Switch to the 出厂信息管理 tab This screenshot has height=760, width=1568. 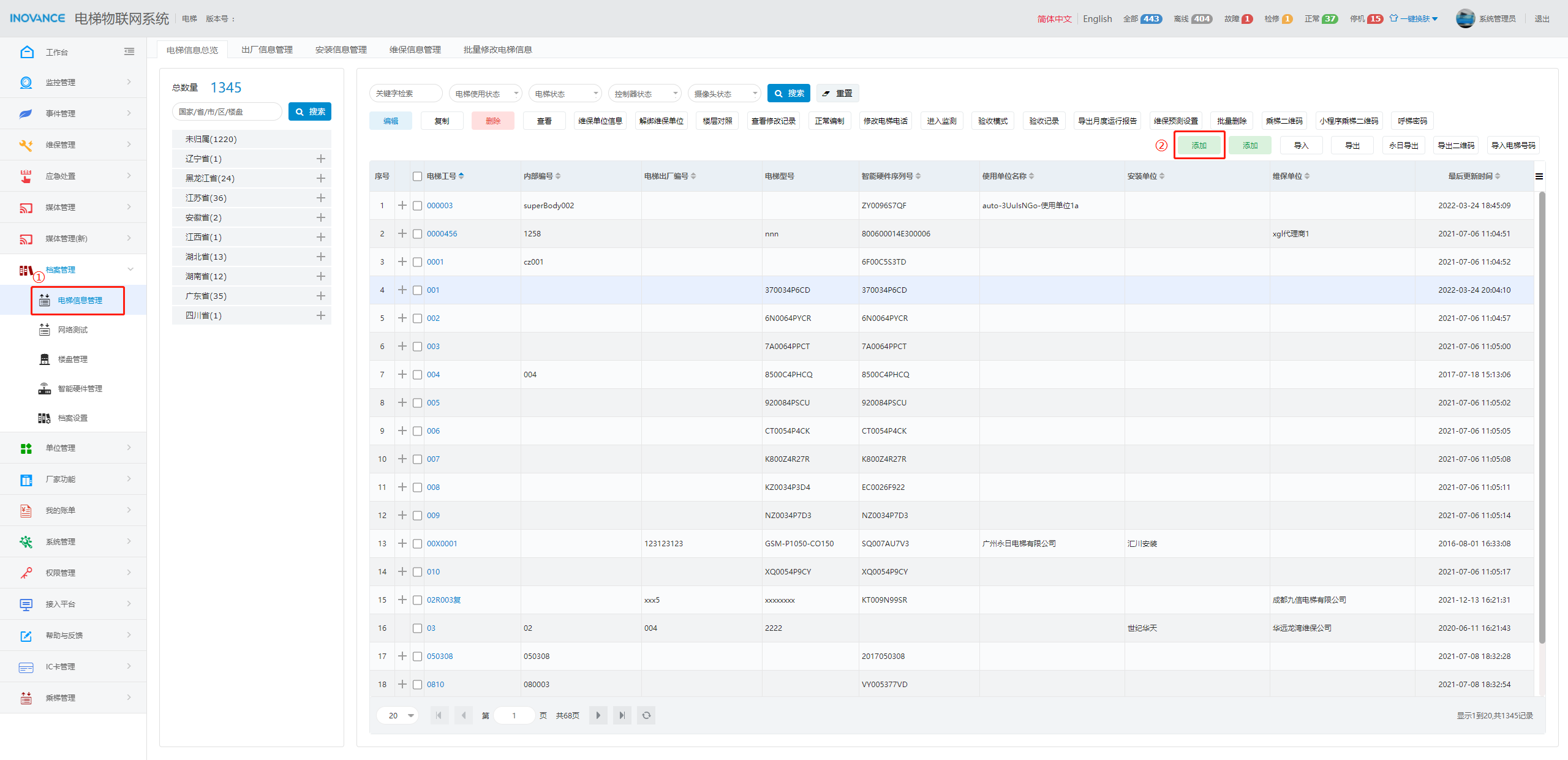(267, 50)
